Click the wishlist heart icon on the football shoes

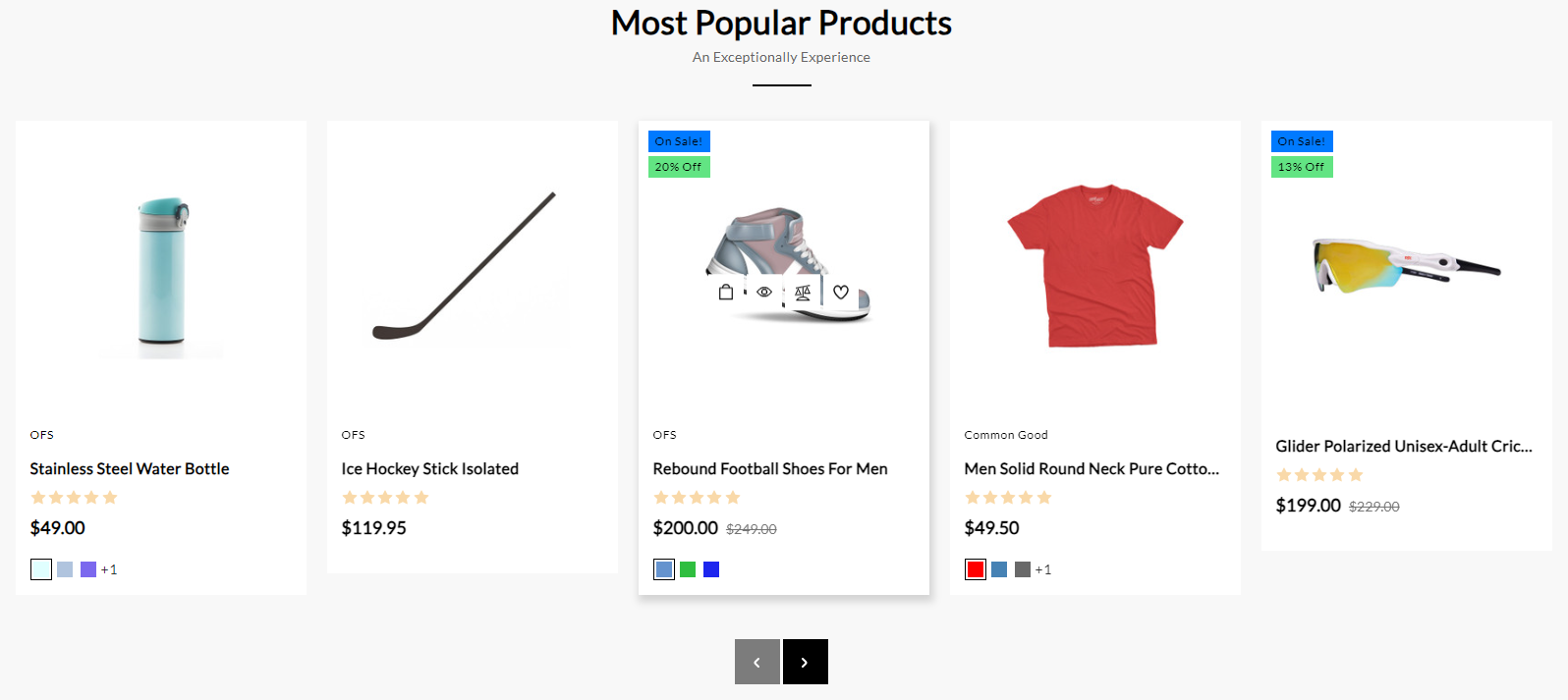pyautogui.click(x=841, y=292)
